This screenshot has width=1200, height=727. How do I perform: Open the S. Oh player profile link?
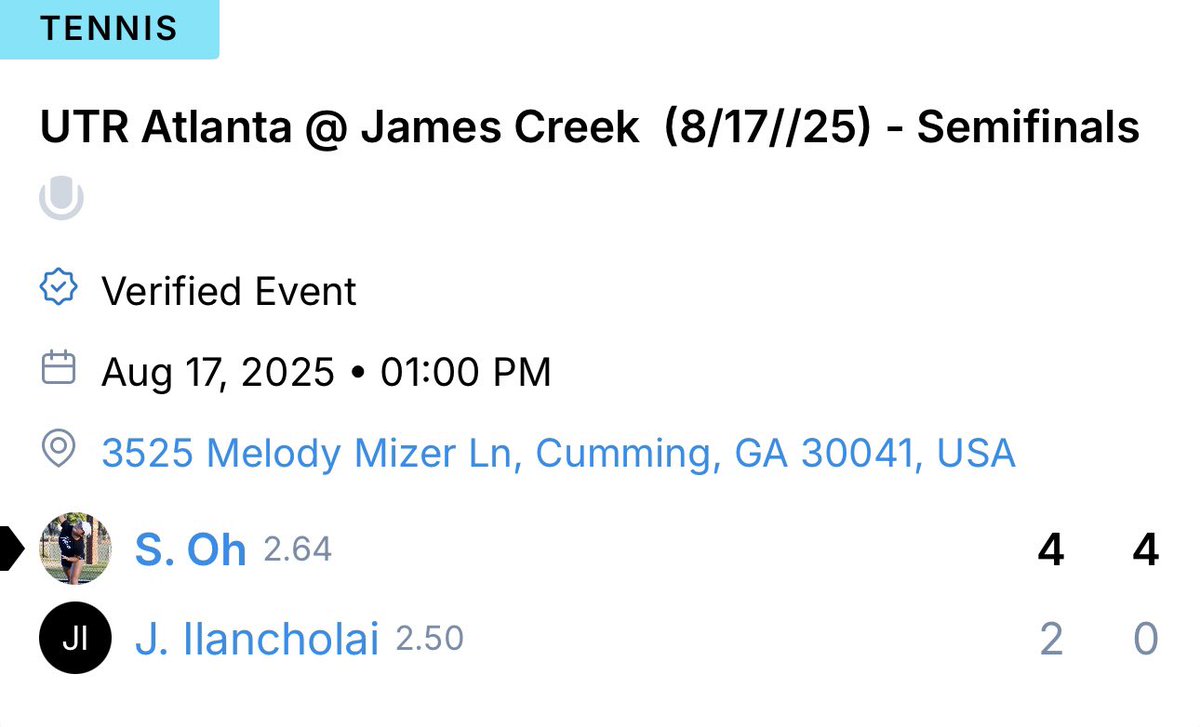(x=190, y=550)
